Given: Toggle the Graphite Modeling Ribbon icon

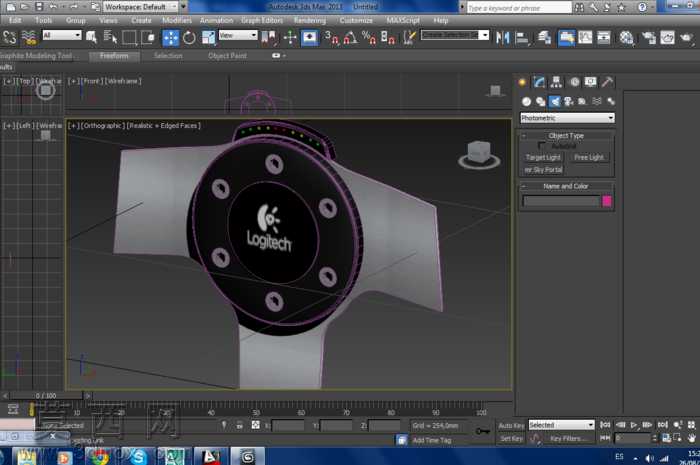Looking at the screenshot, I should (x=566, y=37).
